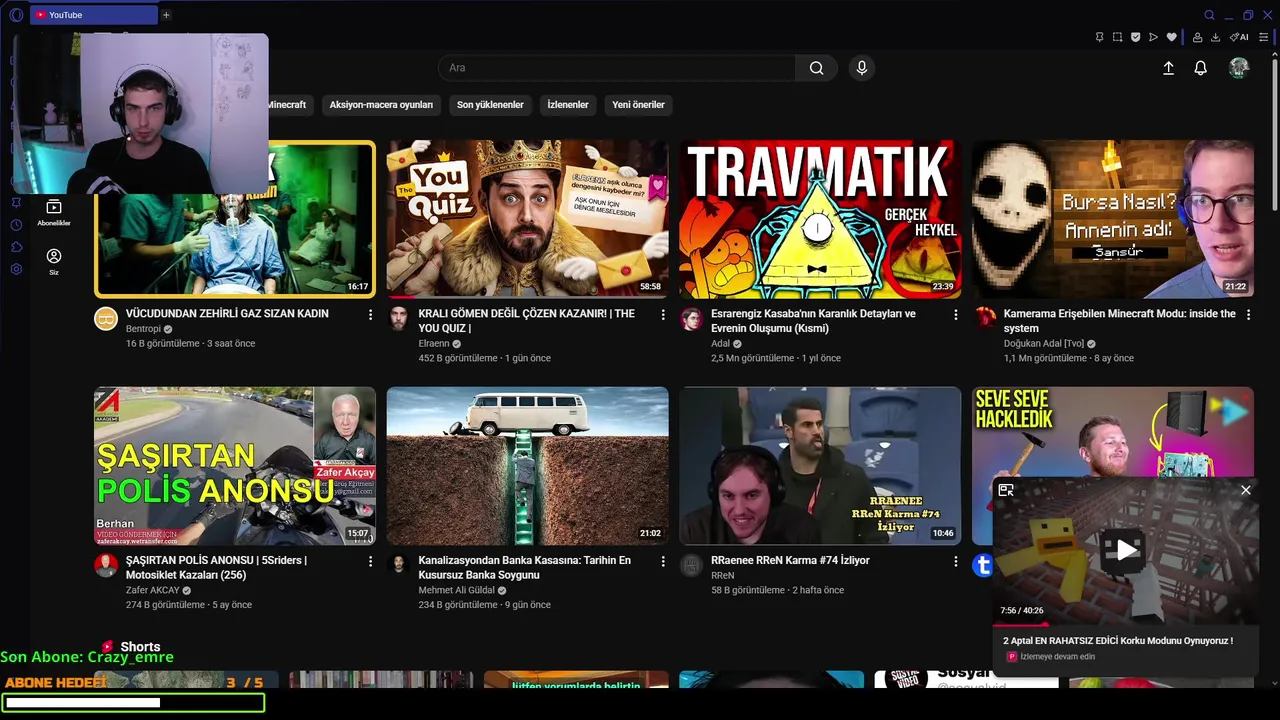This screenshot has height=720, width=1280.
Task: Open Abonelikler in YouTube mini guide
Action: pyautogui.click(x=54, y=212)
